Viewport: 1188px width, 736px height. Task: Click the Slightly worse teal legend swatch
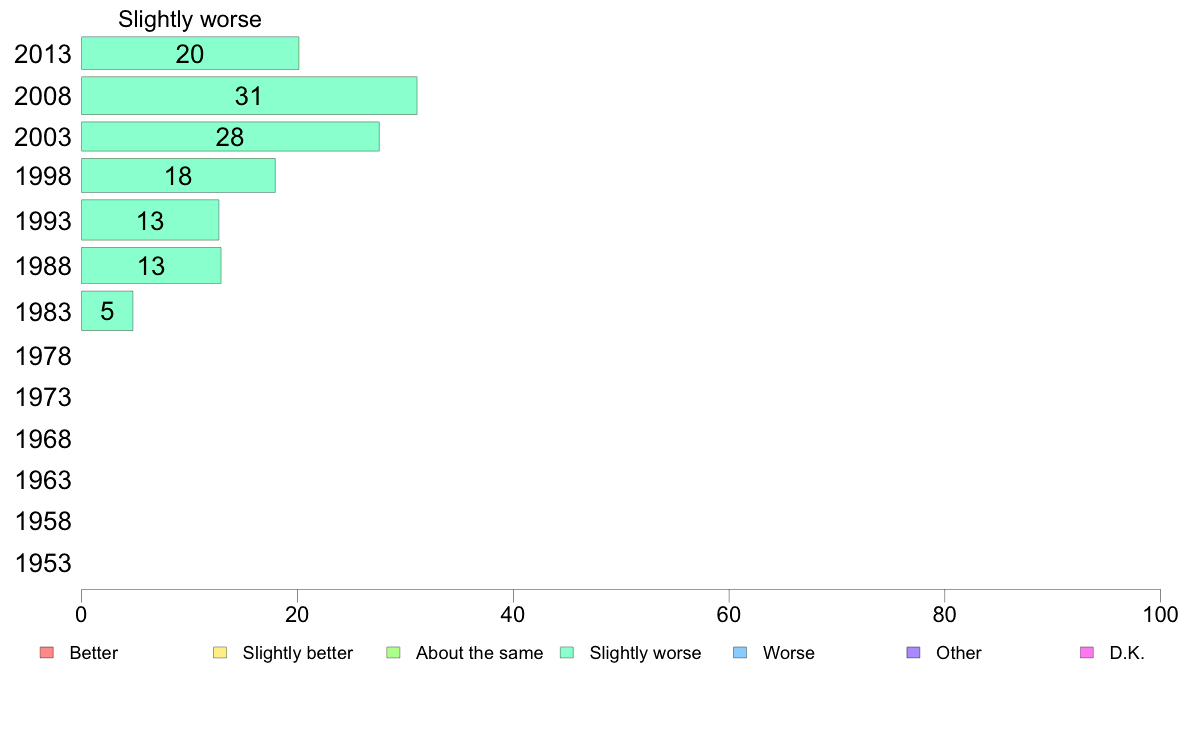pyautogui.click(x=567, y=653)
